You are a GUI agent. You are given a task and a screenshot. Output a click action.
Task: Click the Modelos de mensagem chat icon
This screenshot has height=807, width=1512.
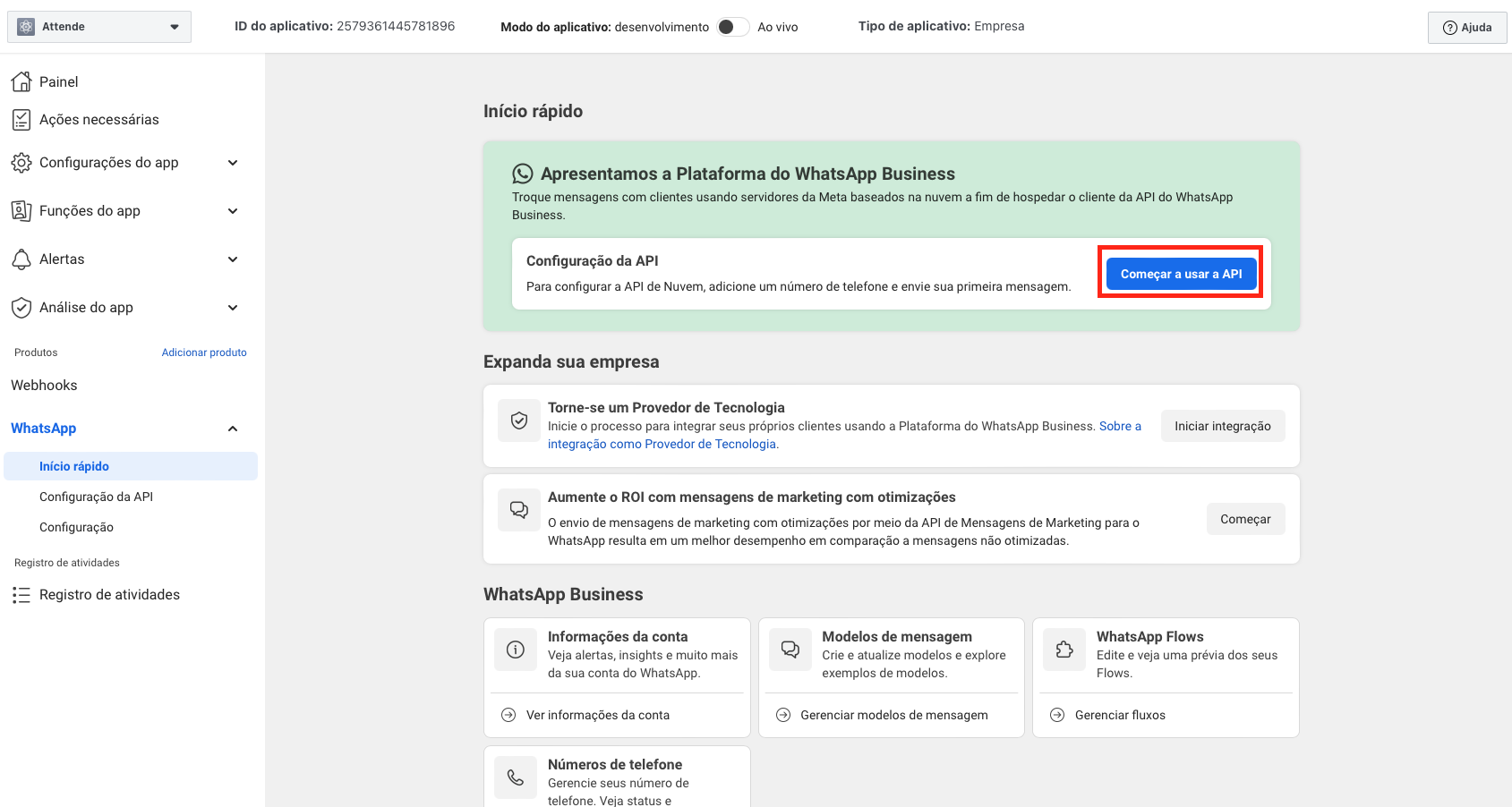point(790,650)
